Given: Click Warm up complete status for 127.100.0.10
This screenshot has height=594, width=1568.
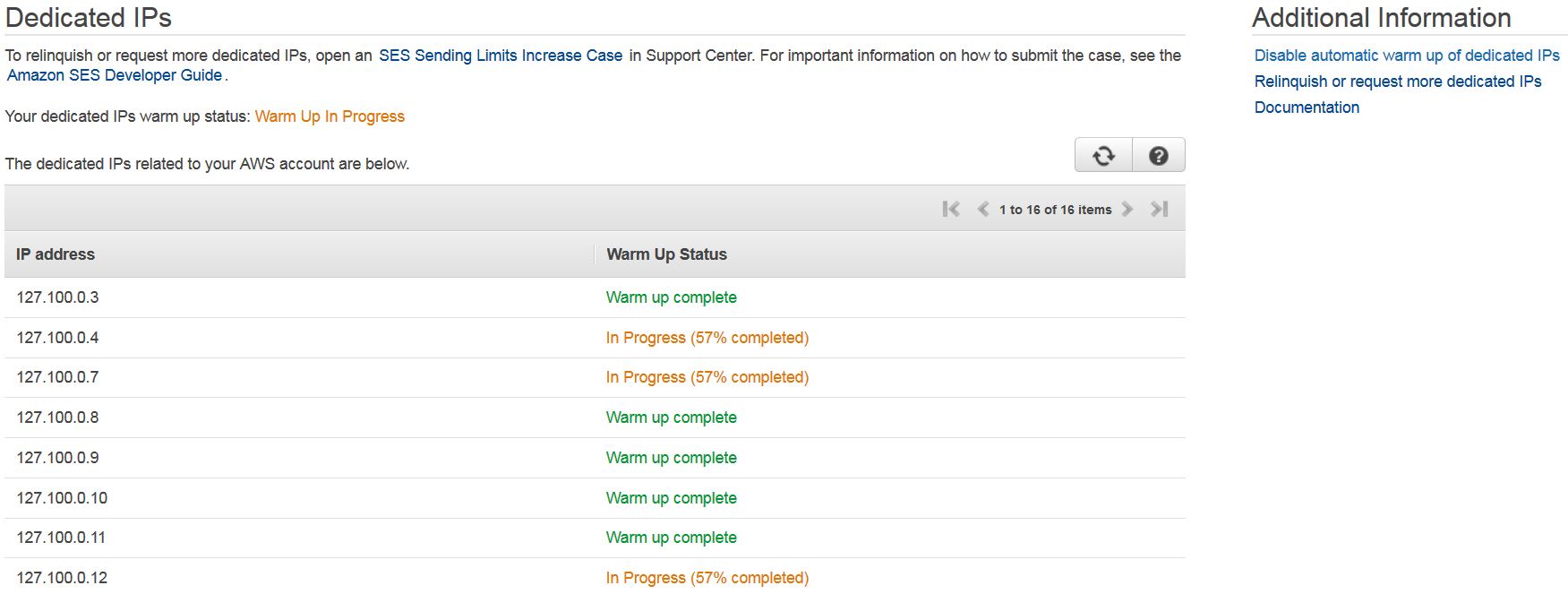Looking at the screenshot, I should tap(672, 498).
